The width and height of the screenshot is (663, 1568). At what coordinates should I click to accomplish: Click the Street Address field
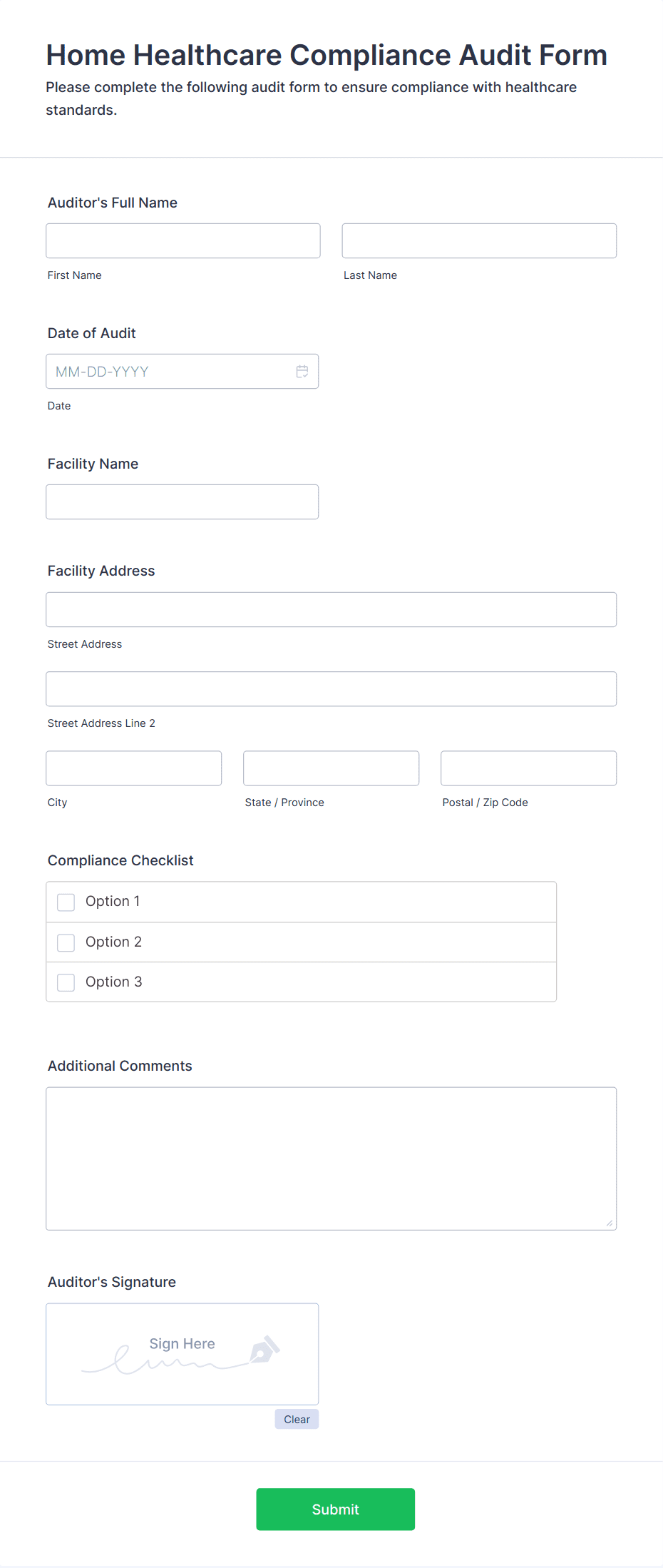pyautogui.click(x=331, y=610)
